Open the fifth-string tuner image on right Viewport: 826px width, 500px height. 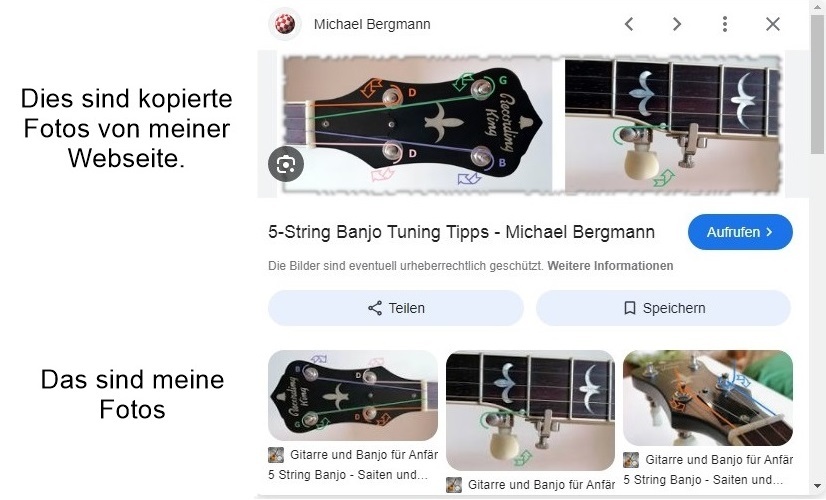tap(672, 124)
